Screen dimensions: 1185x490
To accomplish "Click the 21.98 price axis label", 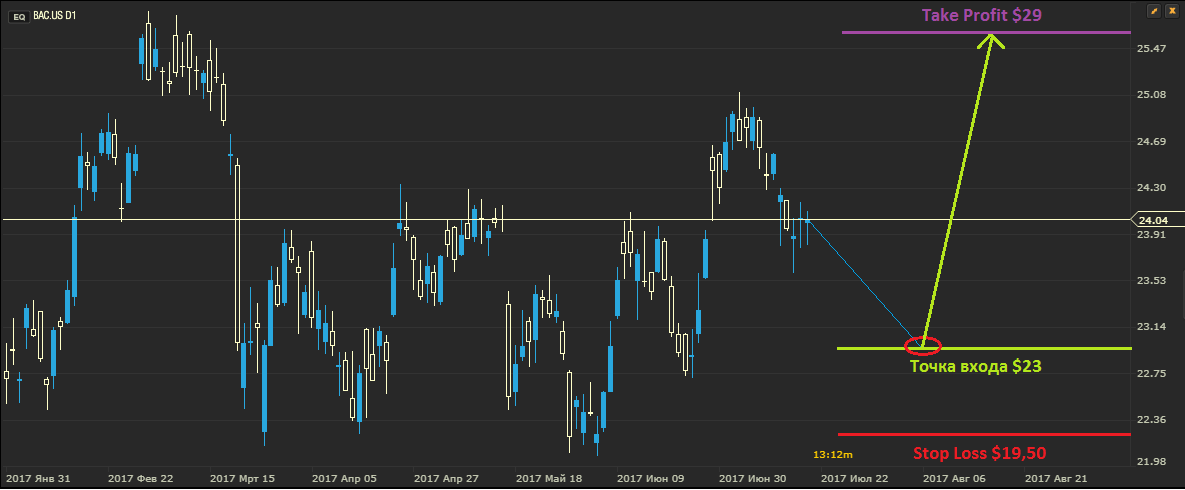I will [x=1153, y=461].
